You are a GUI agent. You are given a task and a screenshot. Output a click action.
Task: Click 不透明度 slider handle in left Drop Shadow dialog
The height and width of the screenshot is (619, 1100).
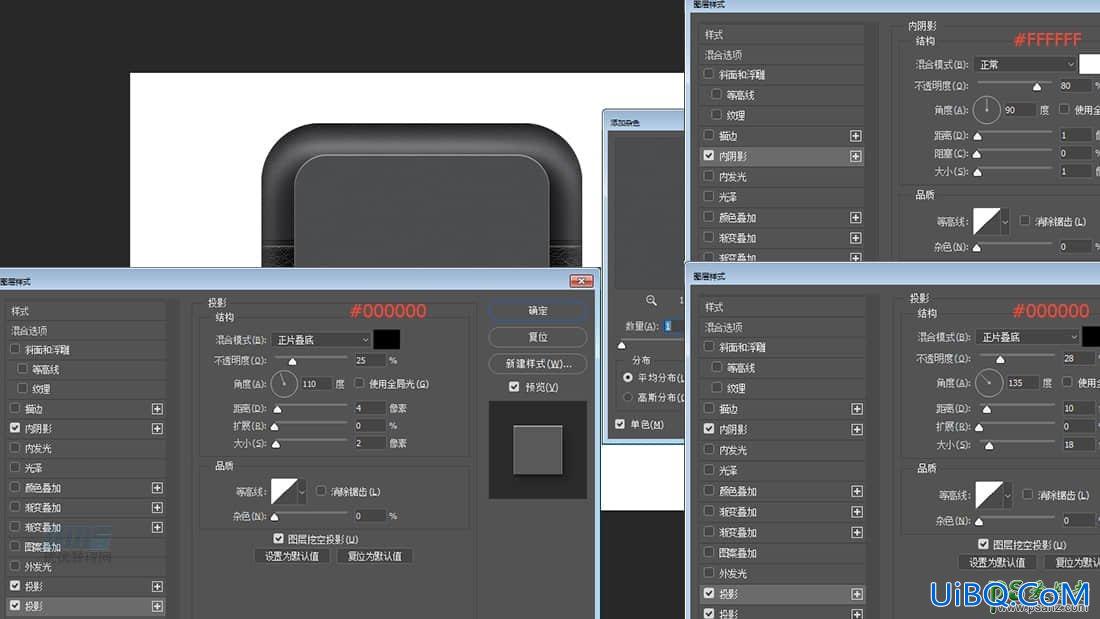[x=293, y=361]
